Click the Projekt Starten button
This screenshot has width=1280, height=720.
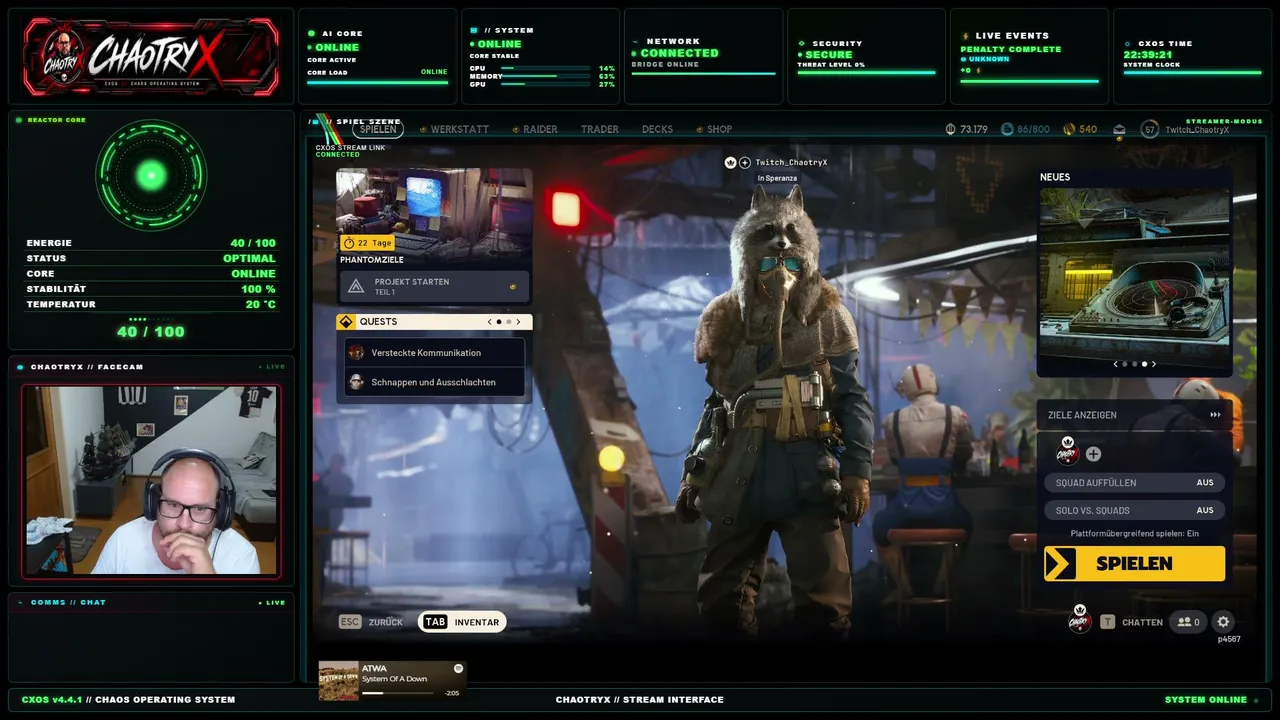click(x=434, y=286)
